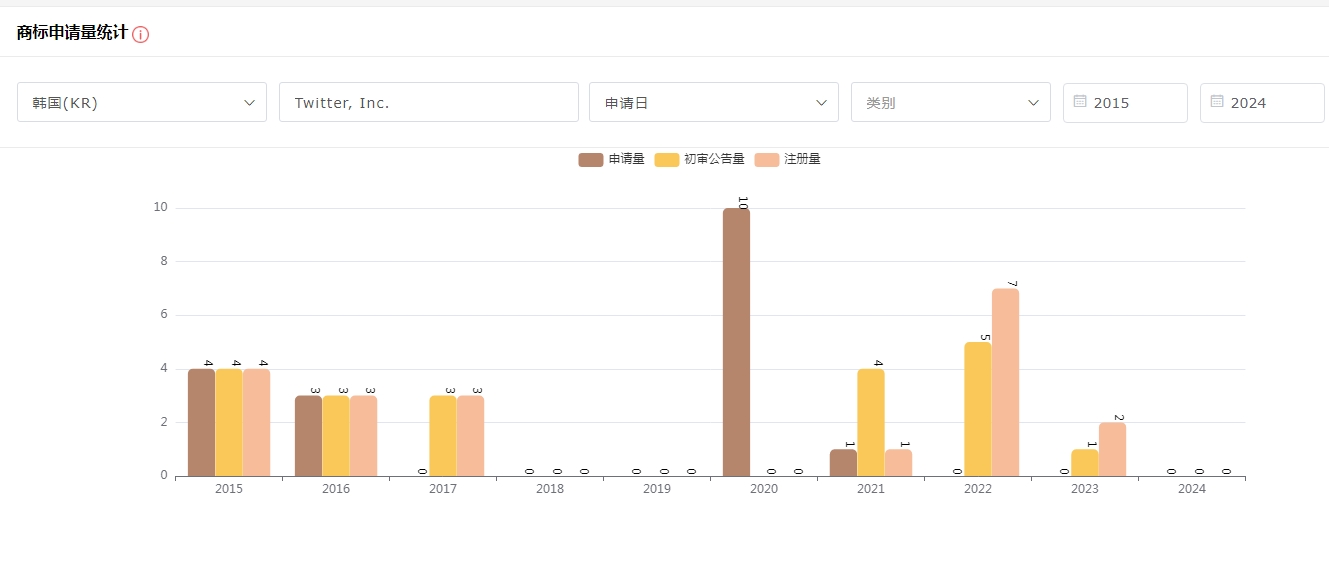This screenshot has width=1329, height=564.
Task: Click the 2022 注册量 bar valued 7
Action: point(1005,382)
